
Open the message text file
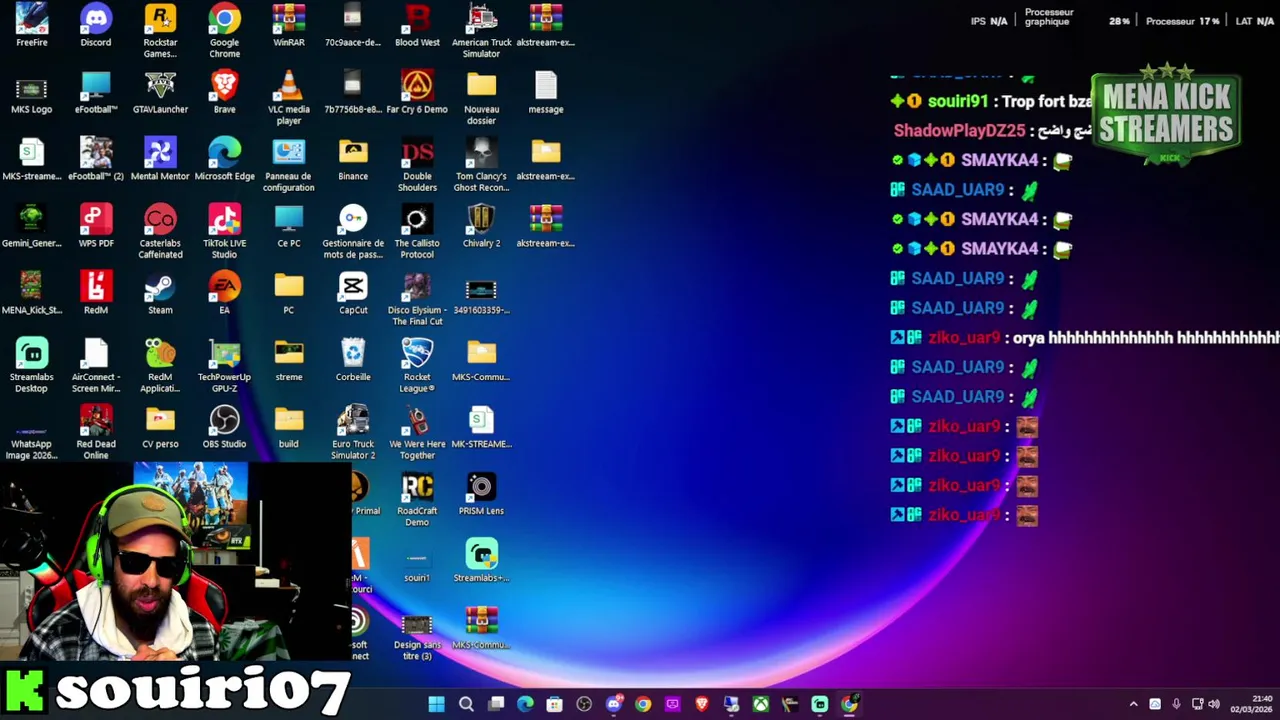pyautogui.click(x=546, y=92)
